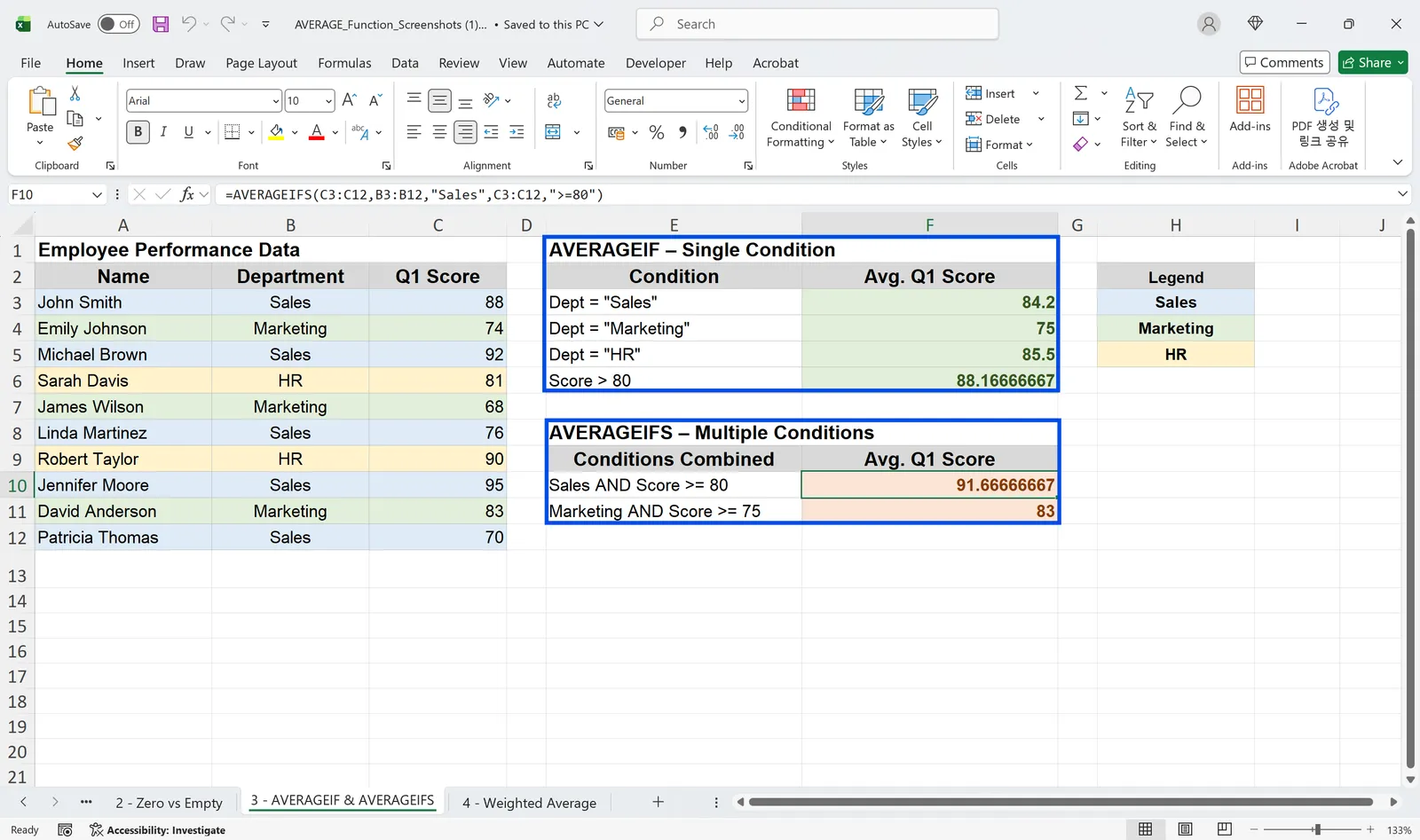Click the green Share button
Image resolution: width=1420 pixels, height=840 pixels.
point(1373,62)
